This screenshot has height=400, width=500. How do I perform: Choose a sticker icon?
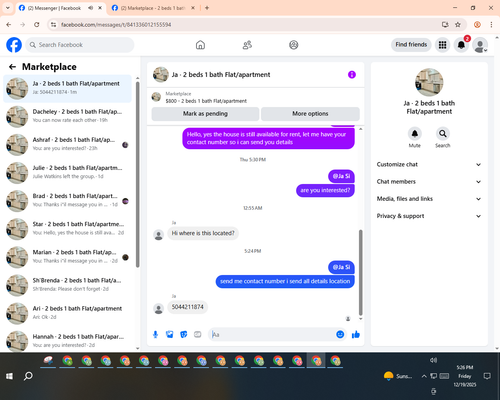(184, 334)
